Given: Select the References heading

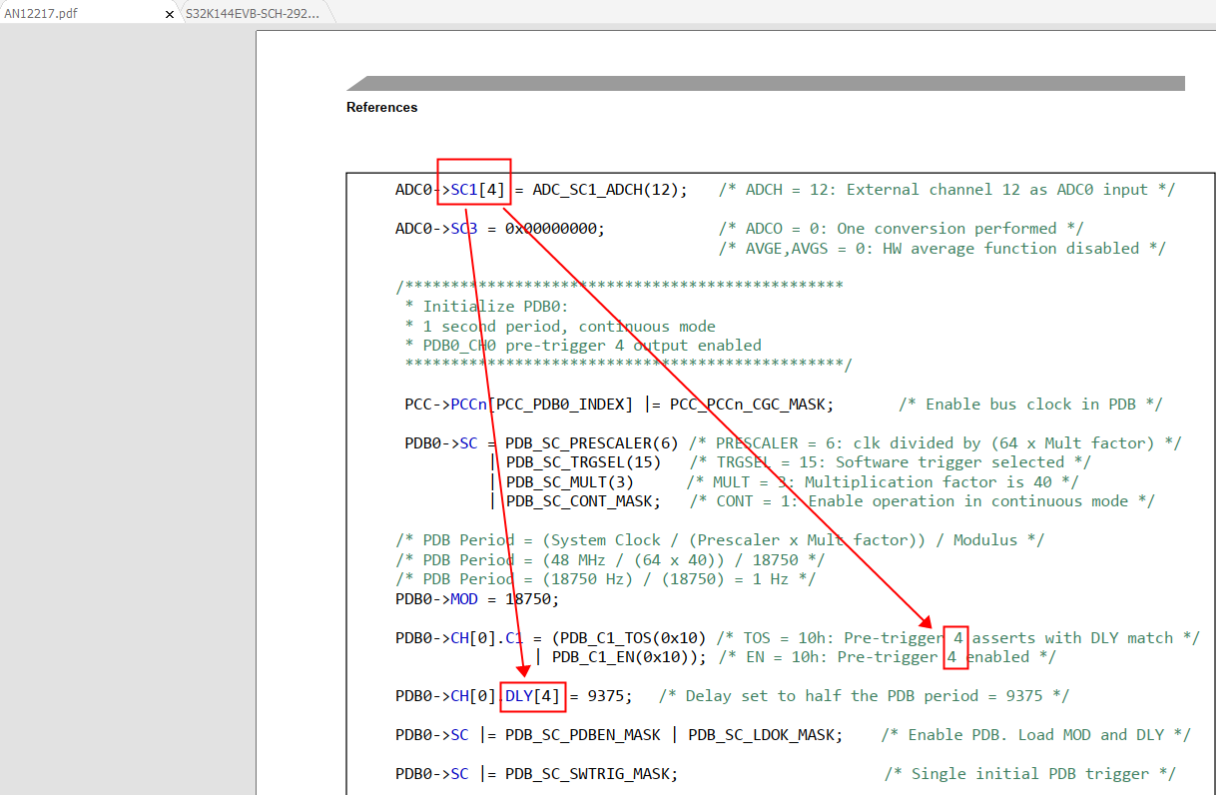Looking at the screenshot, I should (x=381, y=107).
